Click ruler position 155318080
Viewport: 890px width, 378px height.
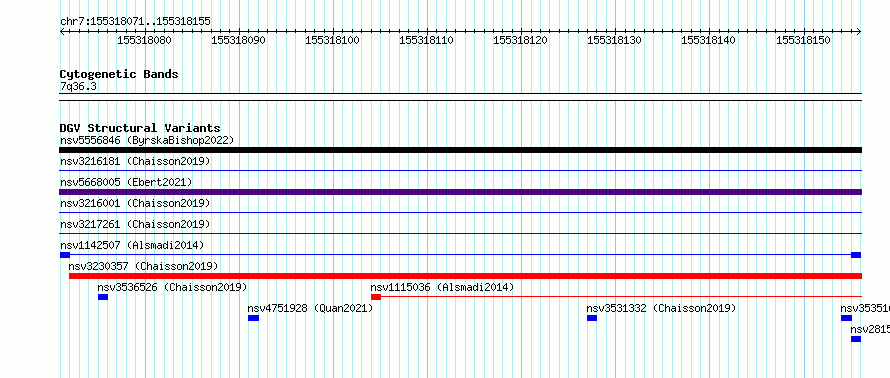[x=144, y=40]
